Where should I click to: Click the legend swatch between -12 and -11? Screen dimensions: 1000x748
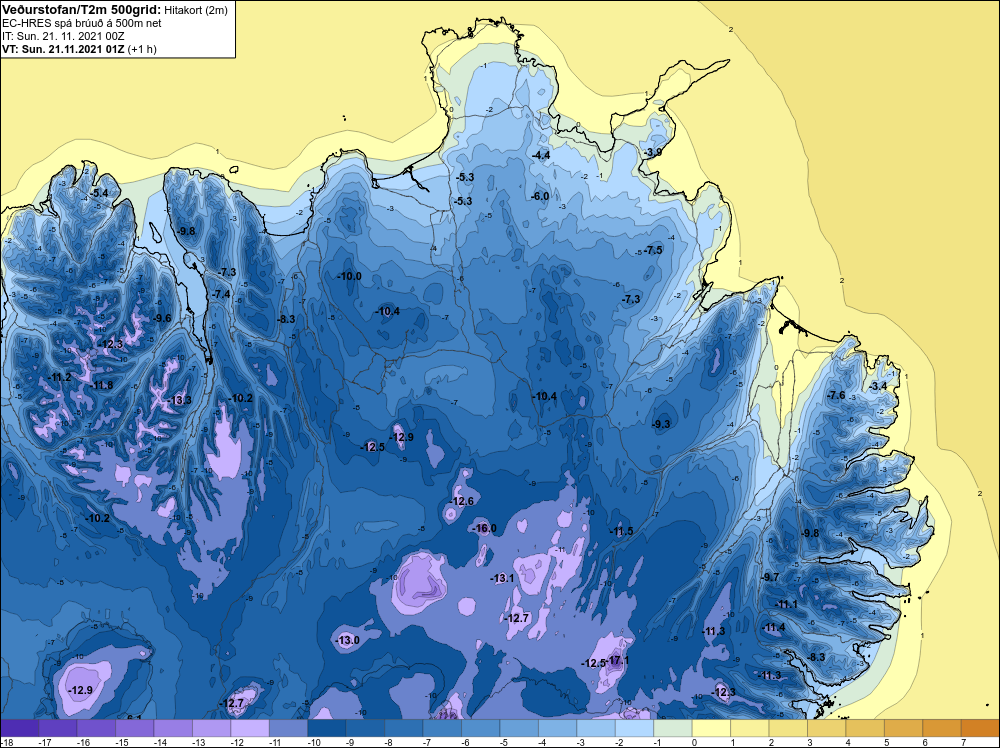(250, 728)
